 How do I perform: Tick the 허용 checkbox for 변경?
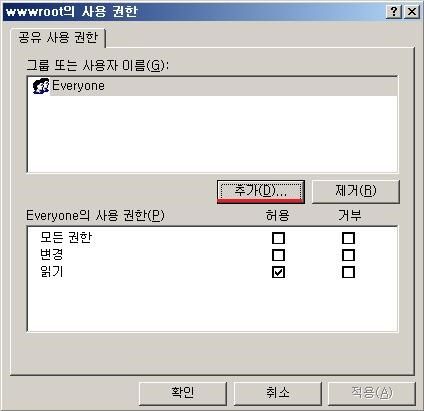point(278,255)
